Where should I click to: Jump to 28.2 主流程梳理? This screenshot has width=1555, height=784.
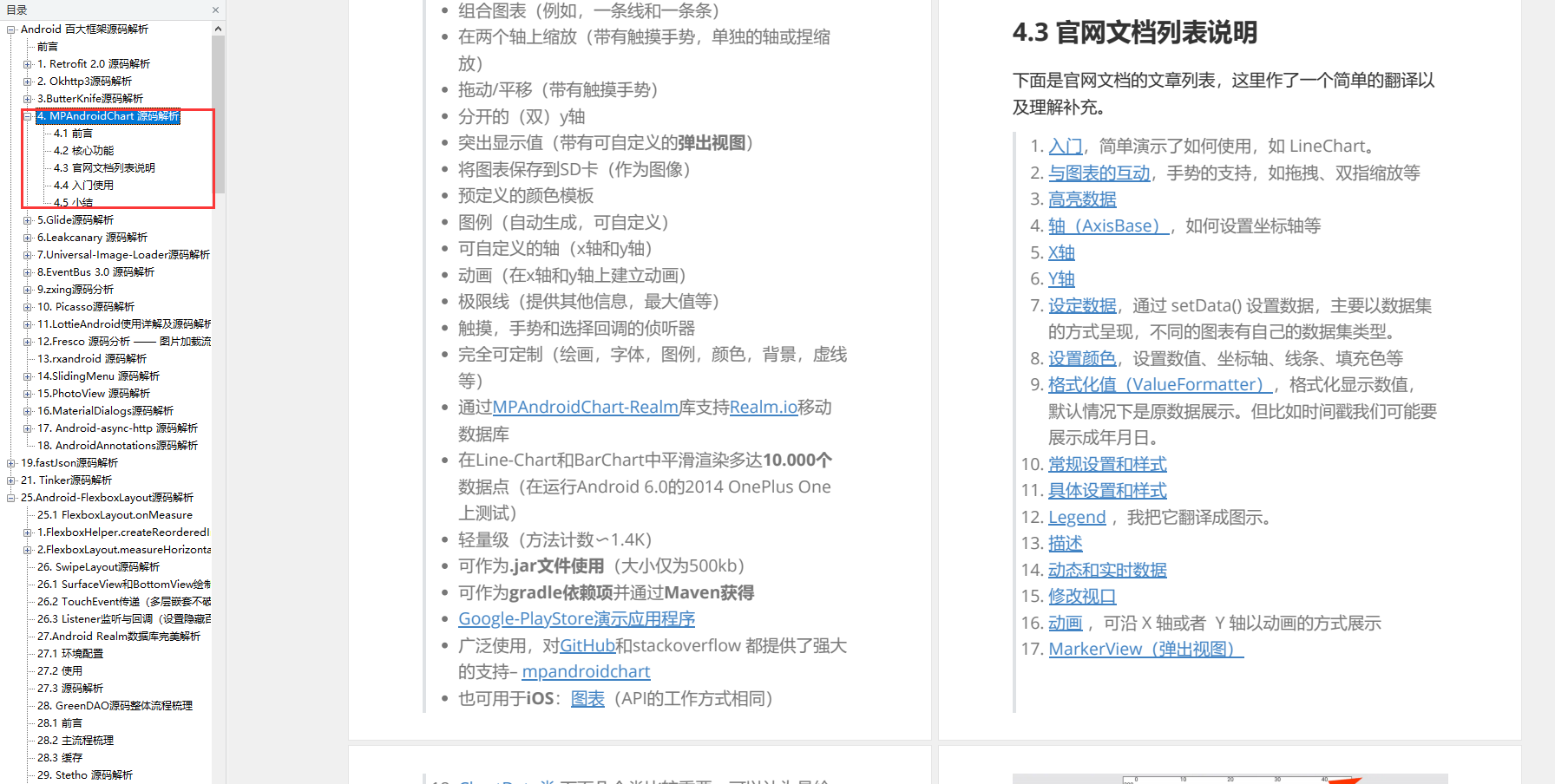(75, 741)
